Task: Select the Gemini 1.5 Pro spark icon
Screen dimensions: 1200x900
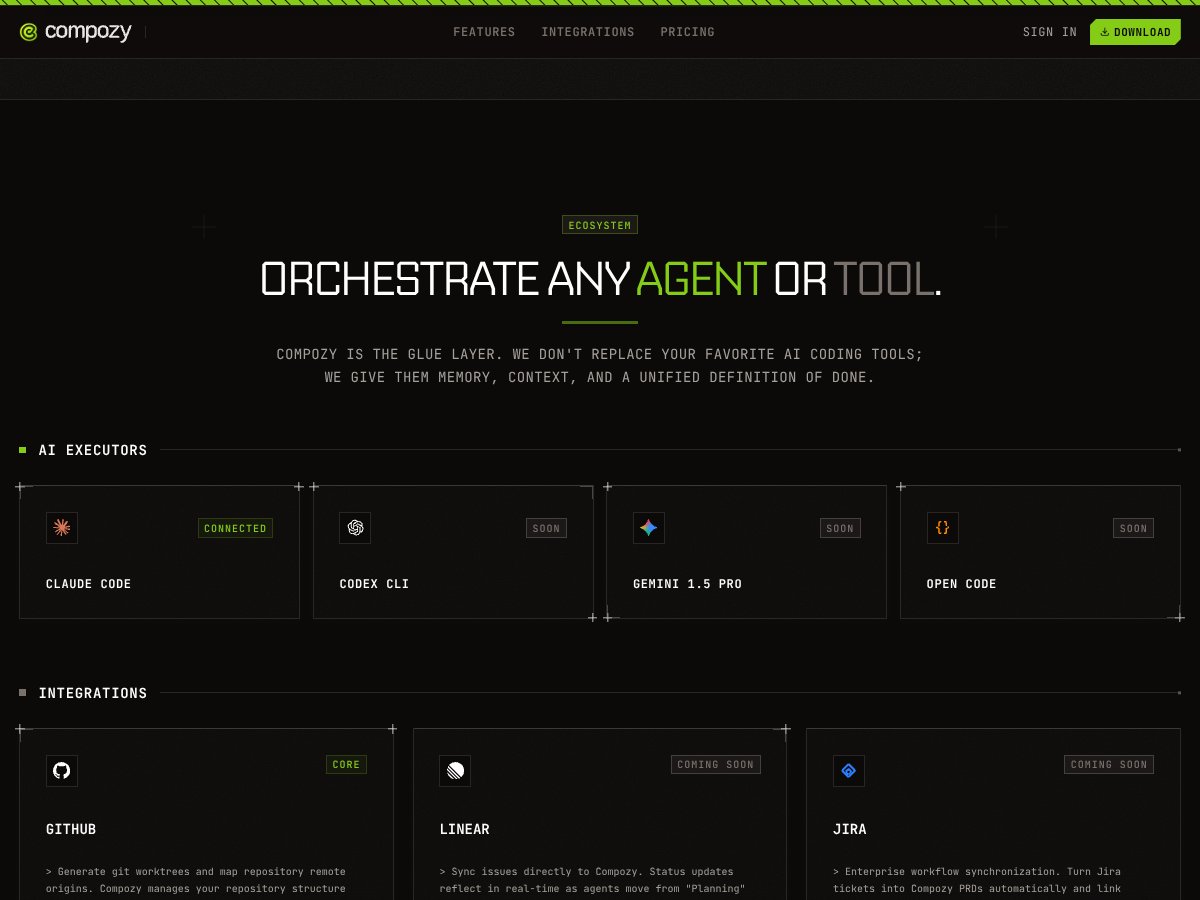Action: coord(648,528)
